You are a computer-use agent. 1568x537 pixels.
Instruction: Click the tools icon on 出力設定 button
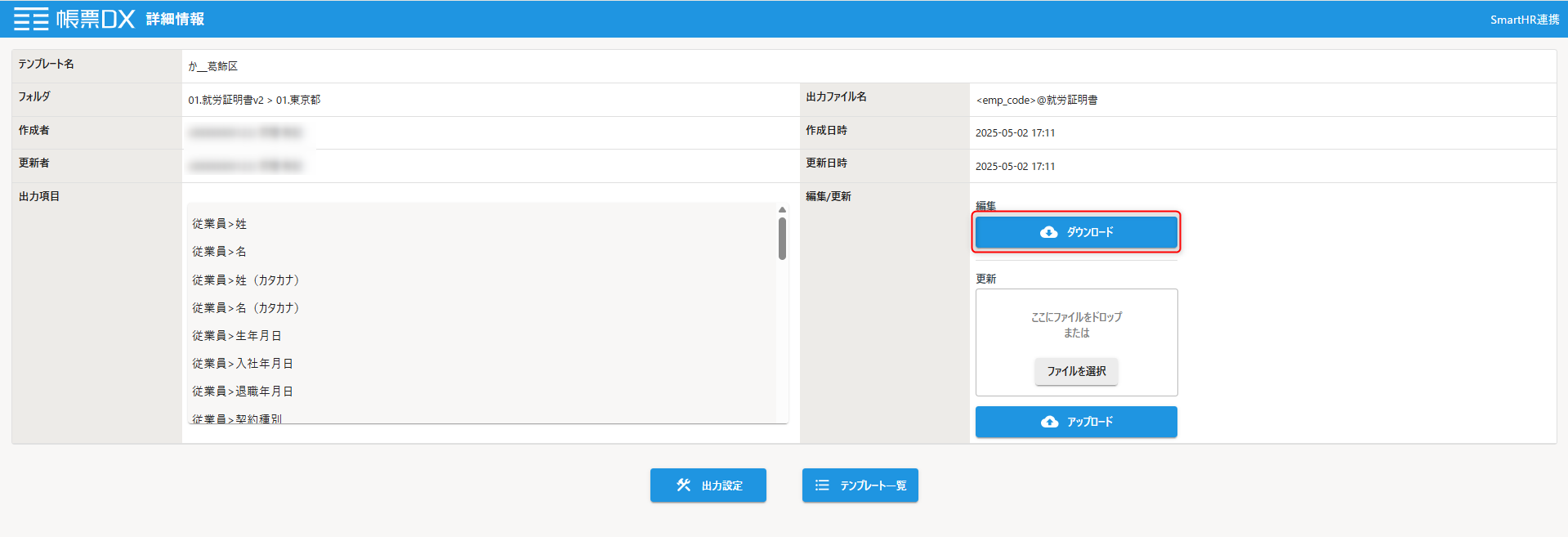pyautogui.click(x=683, y=486)
